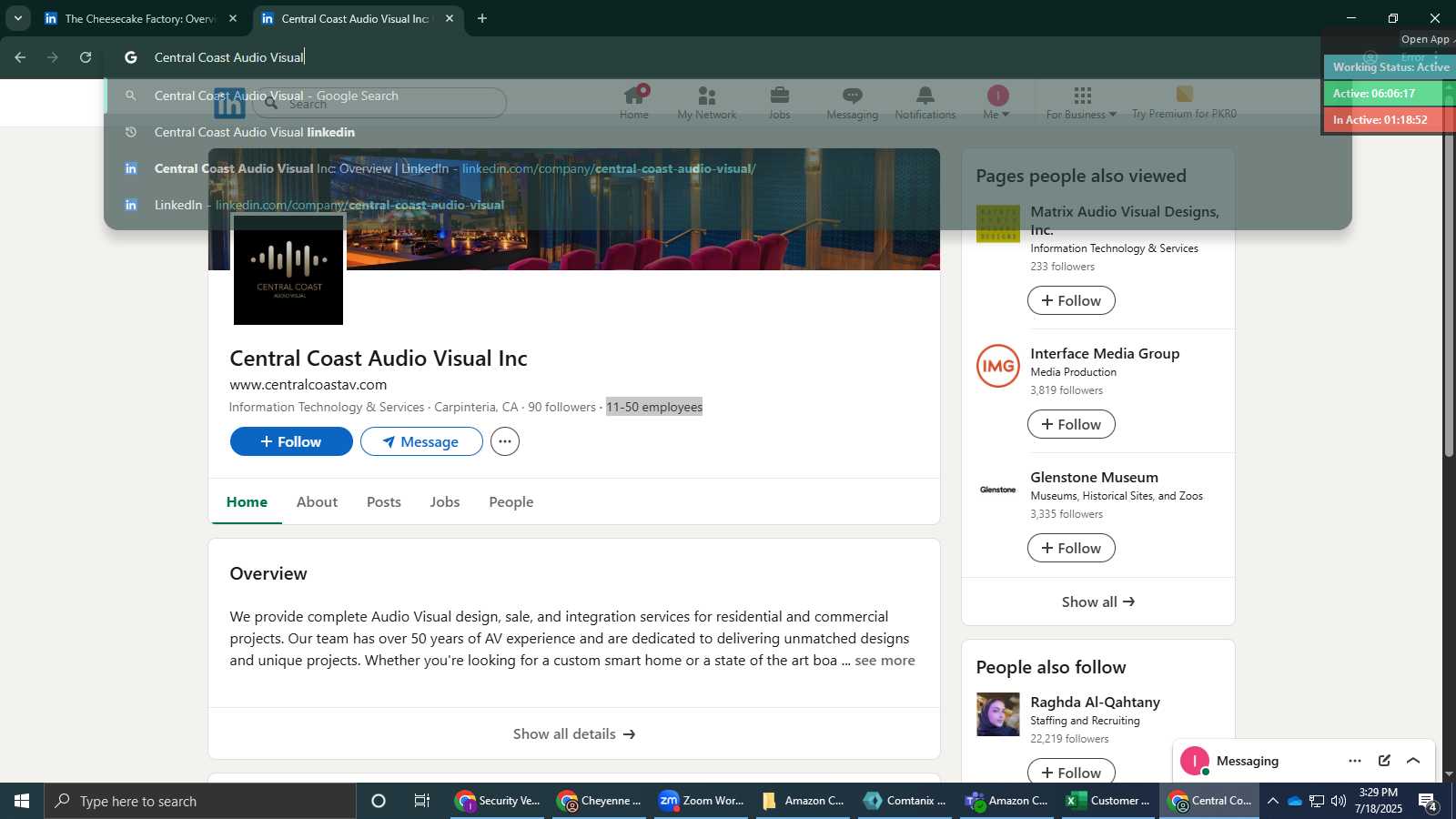Click the 11-50 employees link
The image size is (1456, 819).
tap(654, 407)
